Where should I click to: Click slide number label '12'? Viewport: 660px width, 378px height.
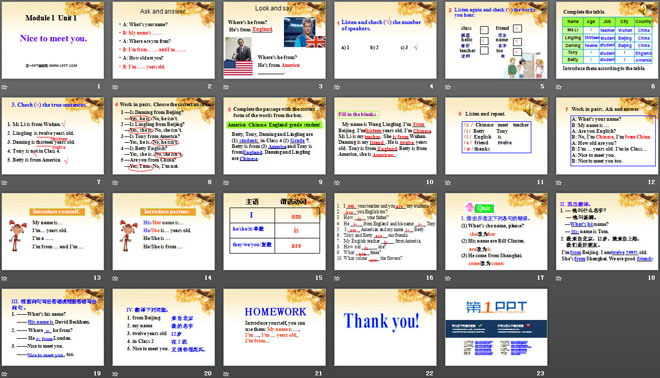coord(652,182)
